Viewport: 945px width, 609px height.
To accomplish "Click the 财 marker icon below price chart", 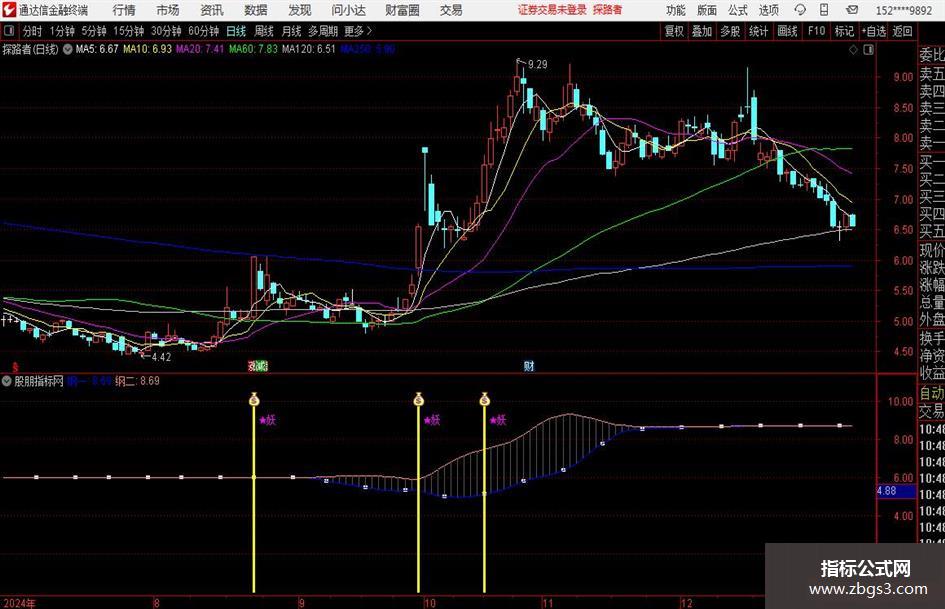I will click(529, 365).
